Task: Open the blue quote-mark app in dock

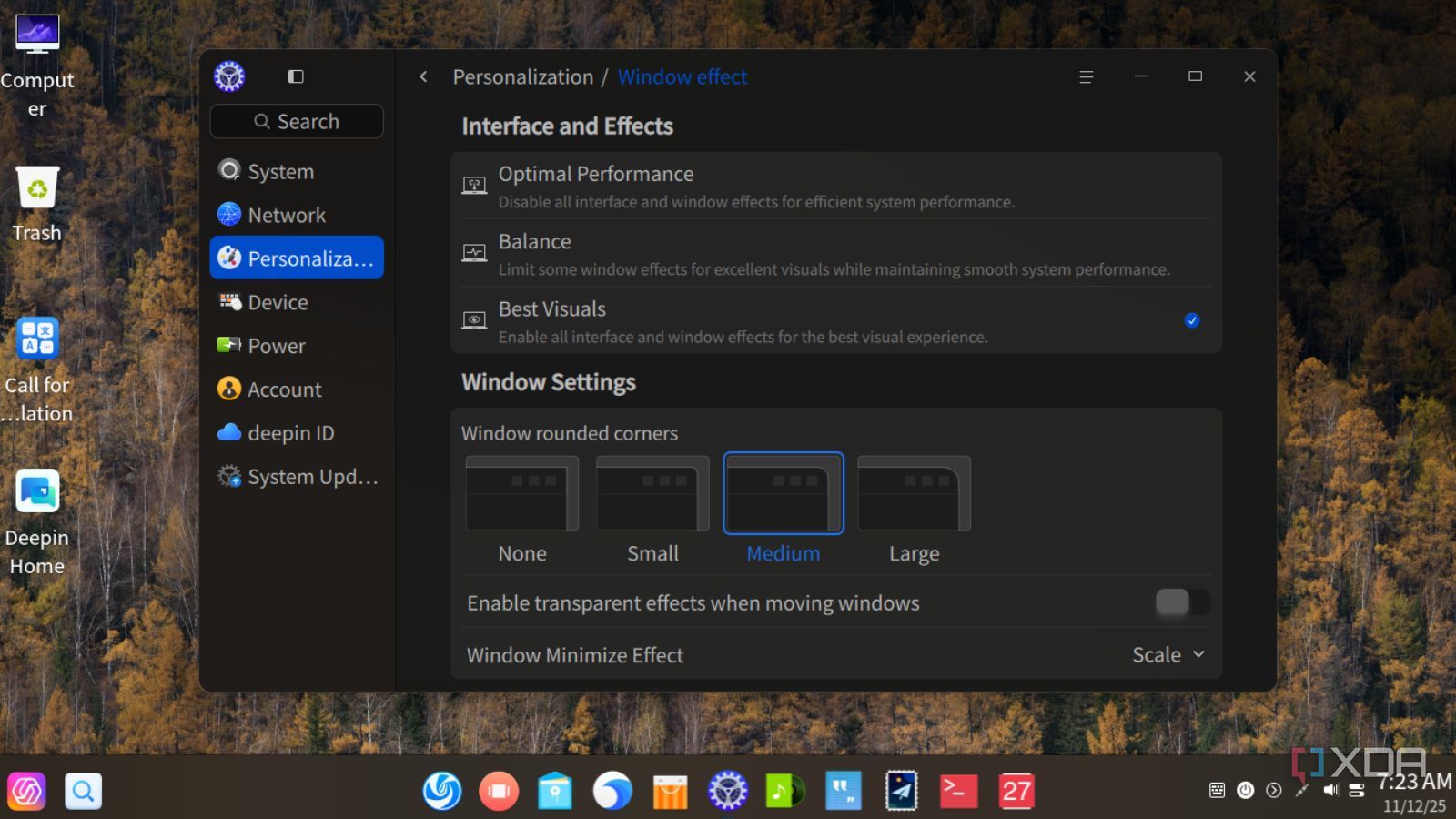Action: [x=844, y=791]
